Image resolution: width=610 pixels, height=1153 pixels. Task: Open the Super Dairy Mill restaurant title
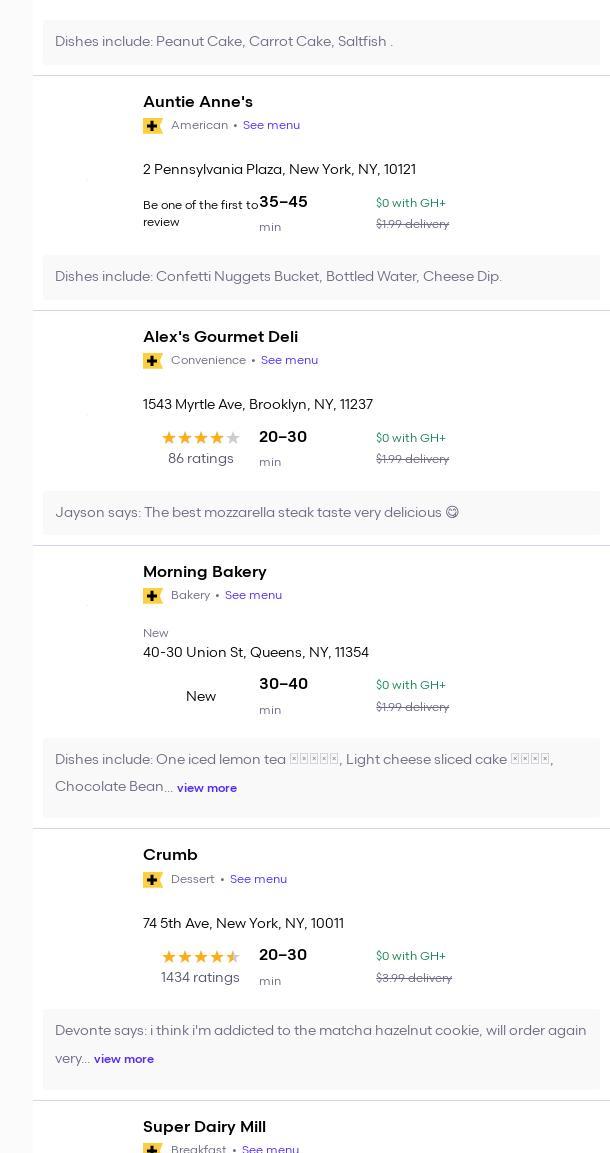click(204, 1127)
